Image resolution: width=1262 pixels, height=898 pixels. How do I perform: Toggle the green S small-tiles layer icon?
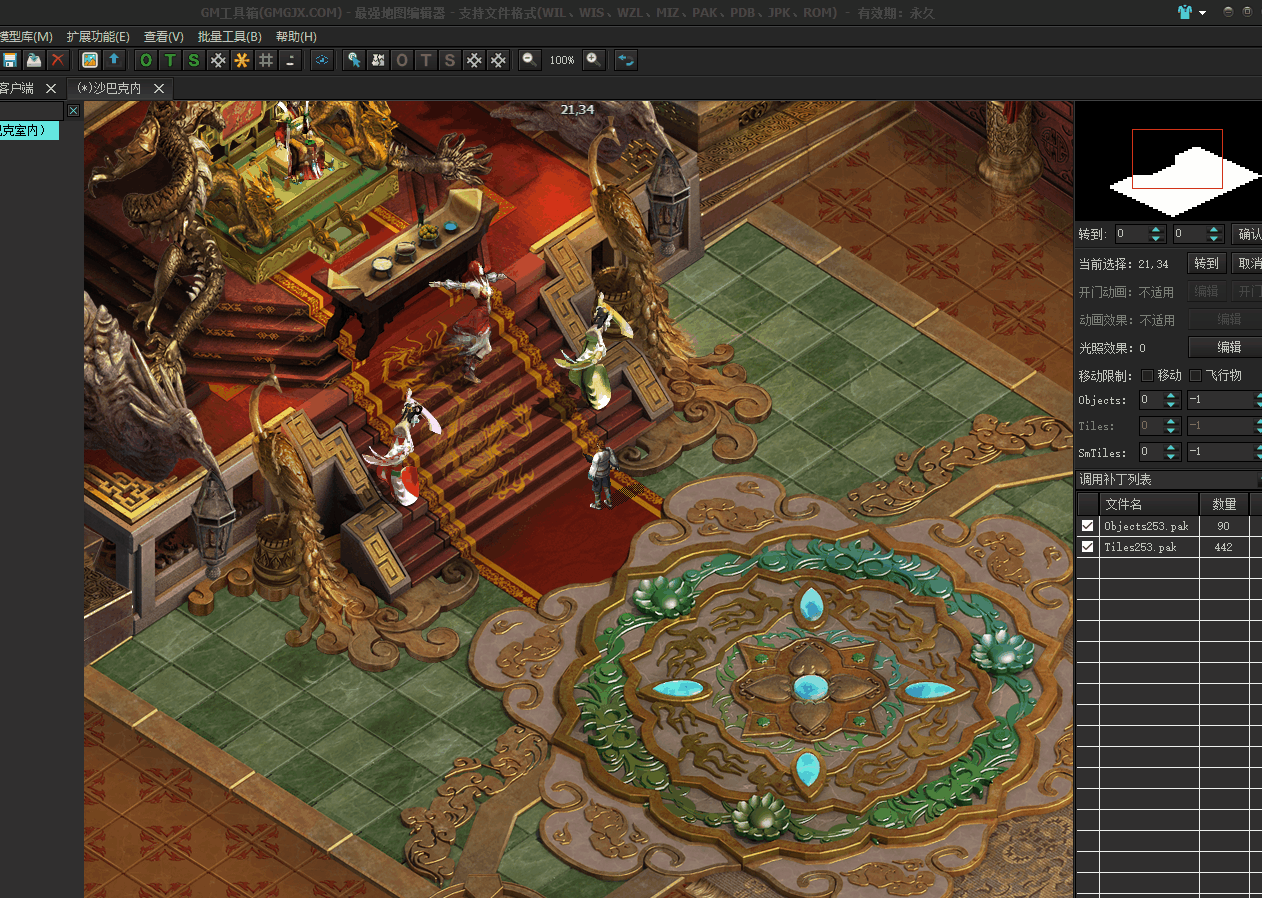[x=194, y=60]
